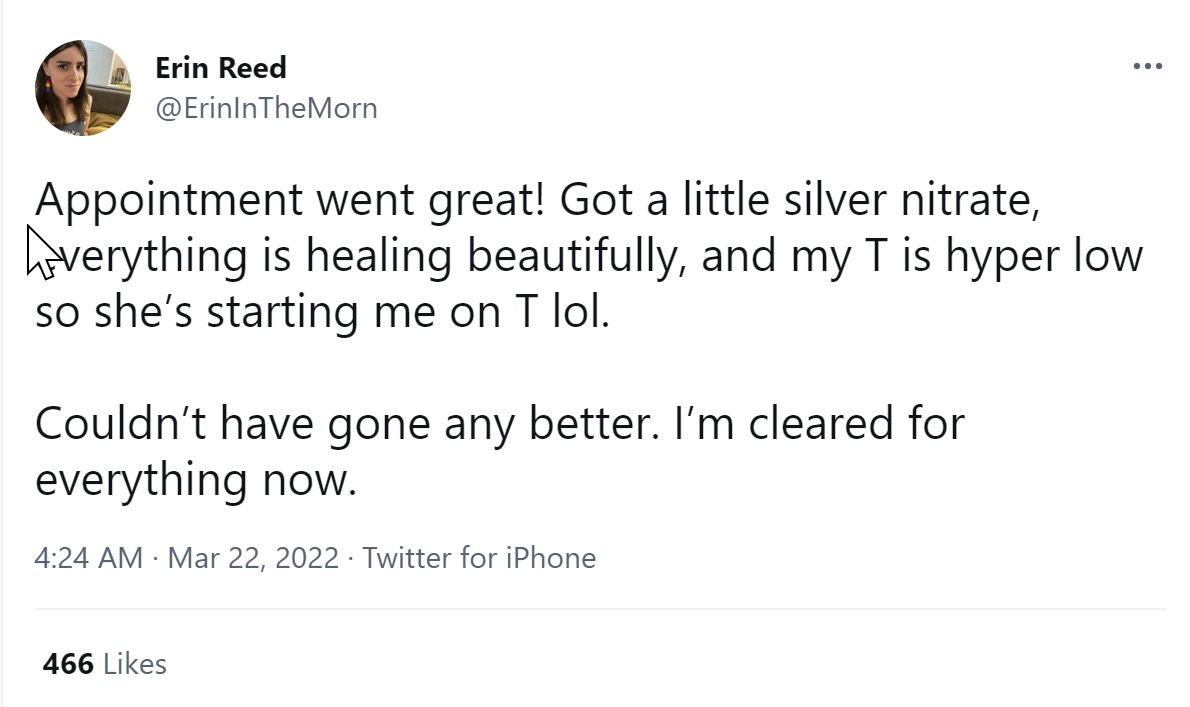The image size is (1190, 707).
Task: Open the tweet's three-dot More menu
Action: pyautogui.click(x=1147, y=67)
